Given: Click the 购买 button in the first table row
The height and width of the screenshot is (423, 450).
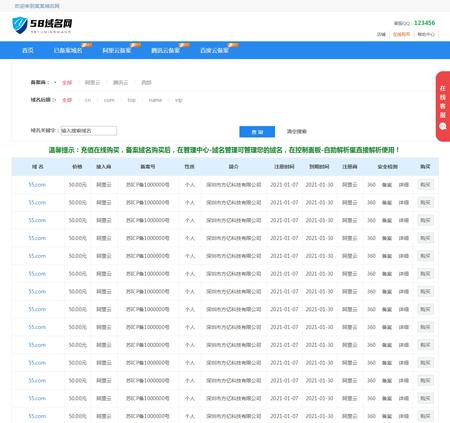Looking at the screenshot, I should pyautogui.click(x=425, y=184).
